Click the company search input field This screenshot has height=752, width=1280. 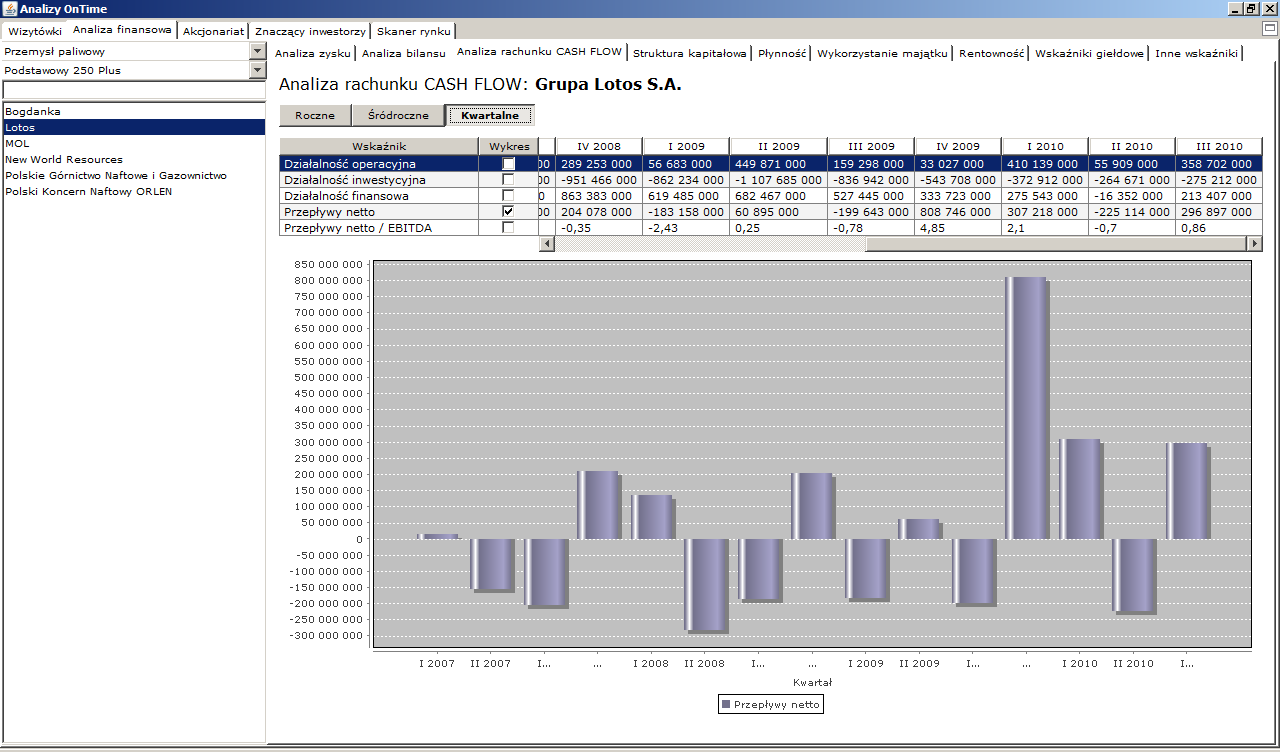click(x=134, y=90)
